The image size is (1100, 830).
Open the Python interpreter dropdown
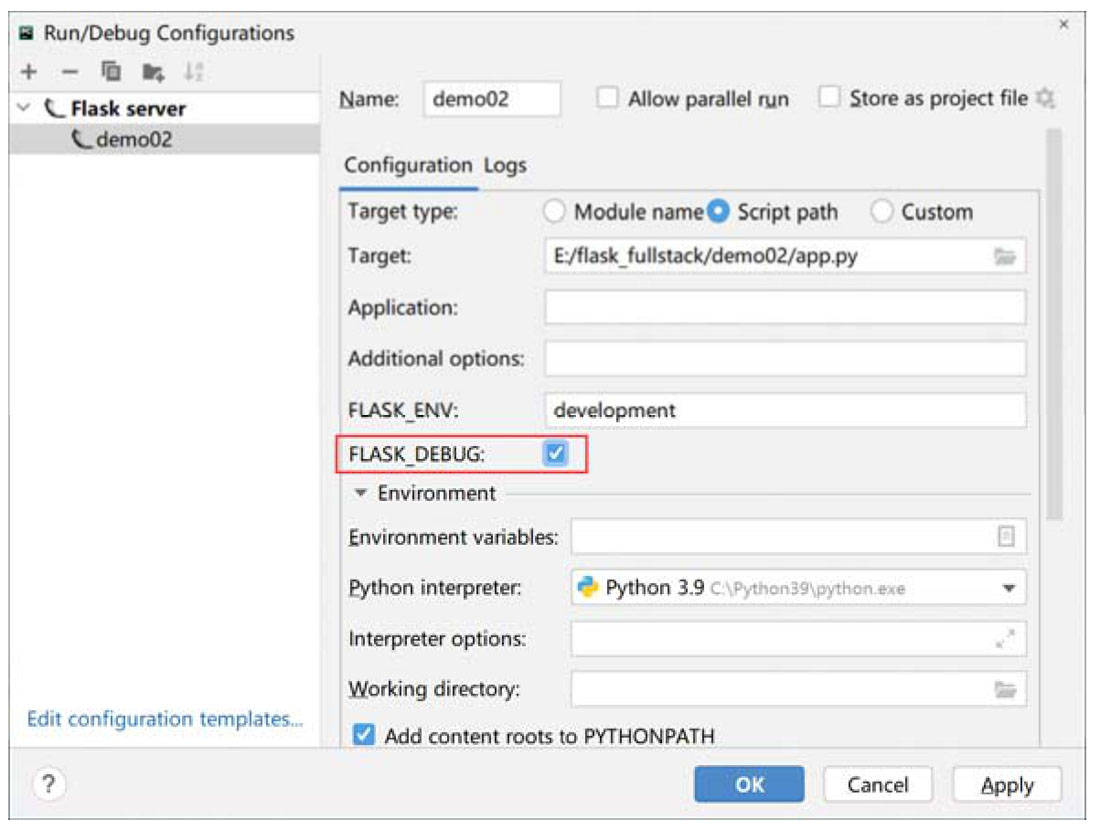[x=1007, y=588]
